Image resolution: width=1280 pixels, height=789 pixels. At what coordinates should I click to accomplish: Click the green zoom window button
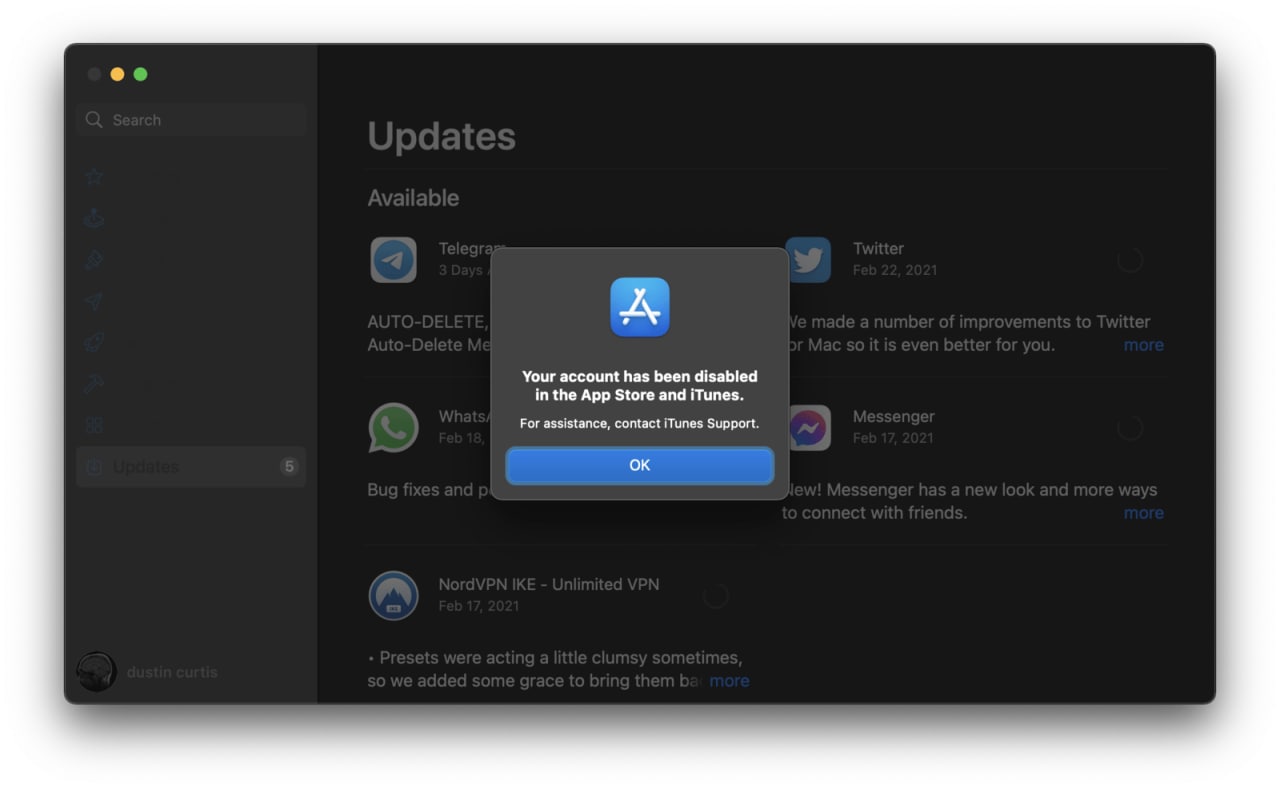pyautogui.click(x=140, y=74)
